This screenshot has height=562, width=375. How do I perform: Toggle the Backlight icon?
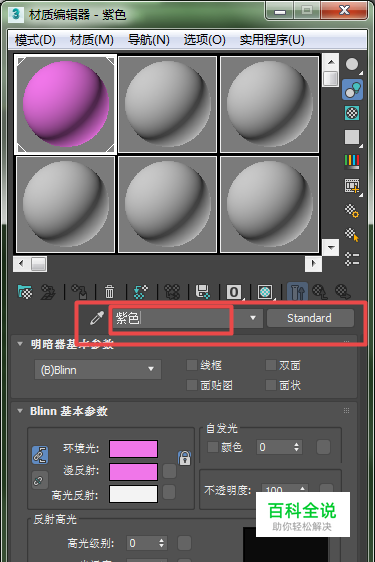[x=352, y=90]
